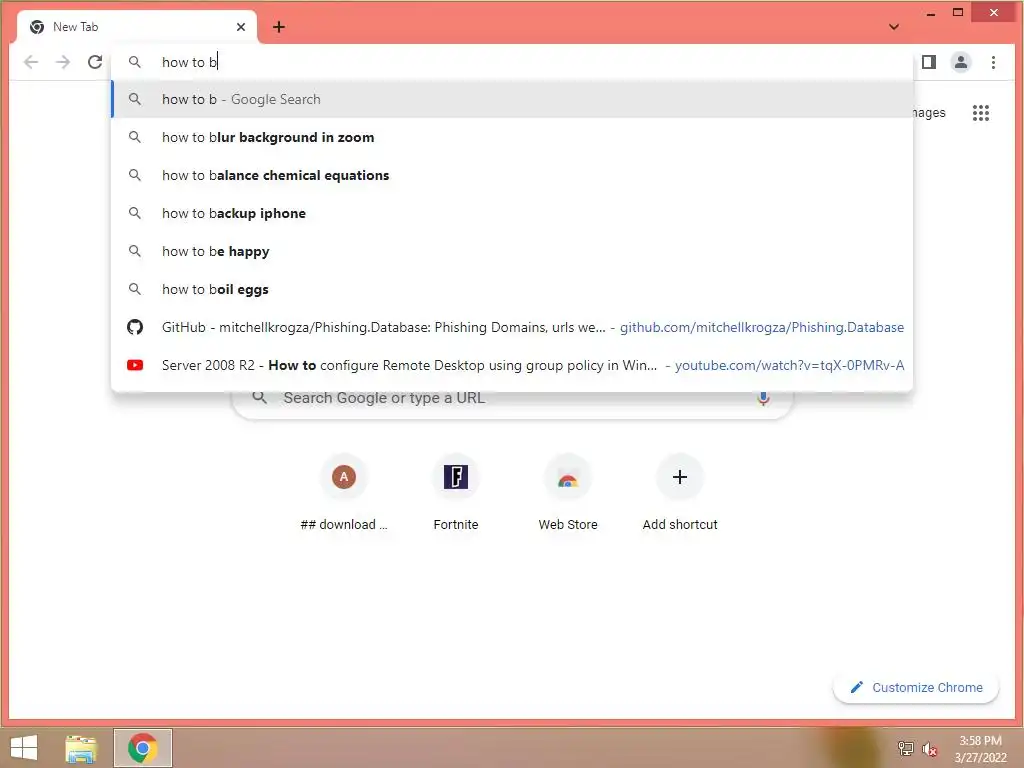Open the profile avatar menu

(961, 62)
